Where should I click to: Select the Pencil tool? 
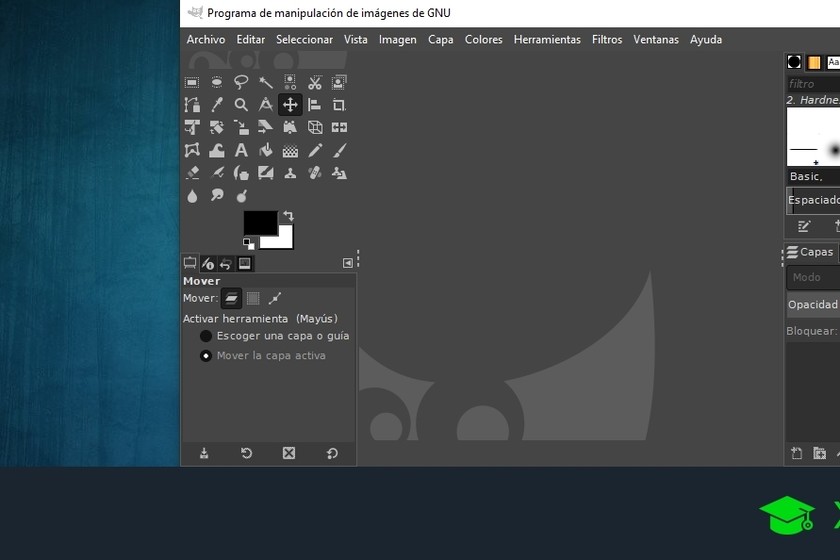[315, 150]
